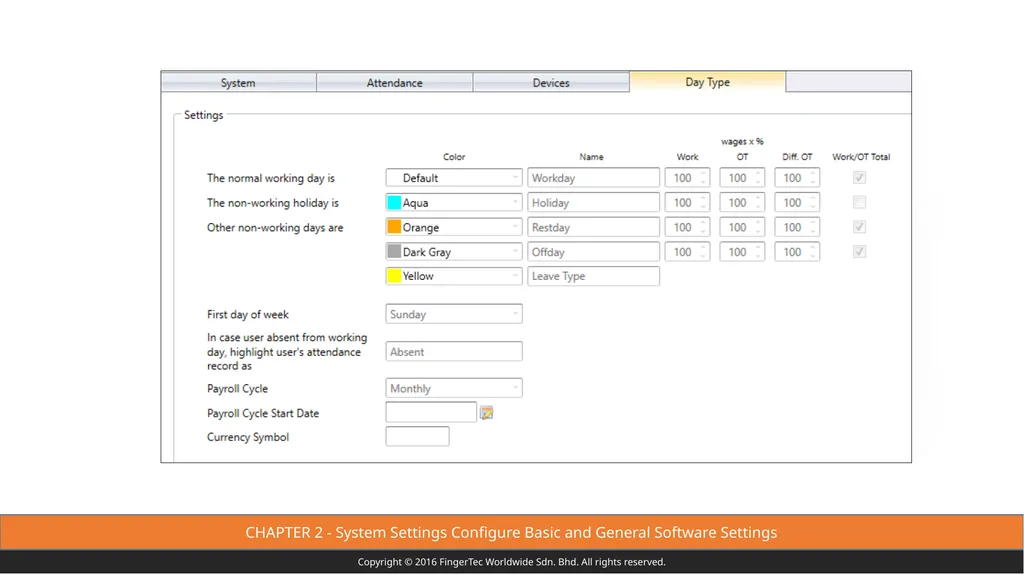Click the CHAPTER 2 System Settings banner text
The image size is (1024, 575).
click(x=511, y=533)
